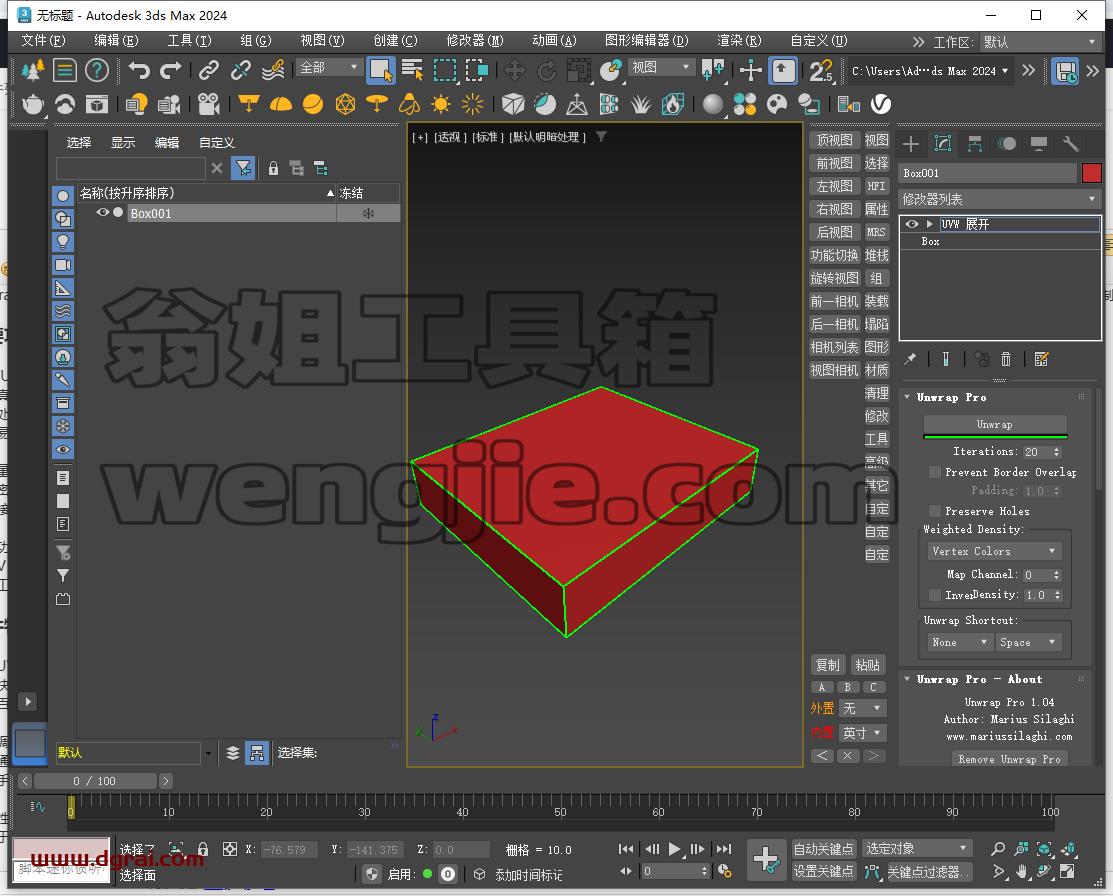Open Vertex Colors weighted density dropdown
The image size is (1113, 896).
click(x=994, y=551)
